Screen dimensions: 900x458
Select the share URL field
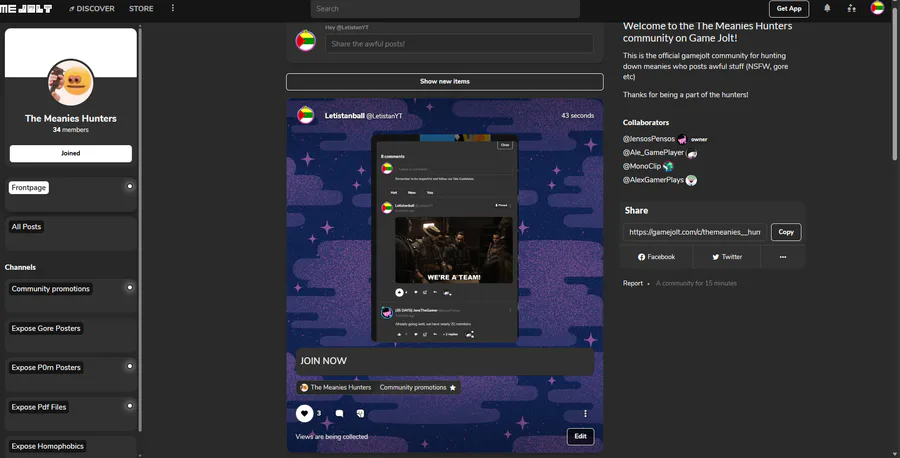pos(695,232)
